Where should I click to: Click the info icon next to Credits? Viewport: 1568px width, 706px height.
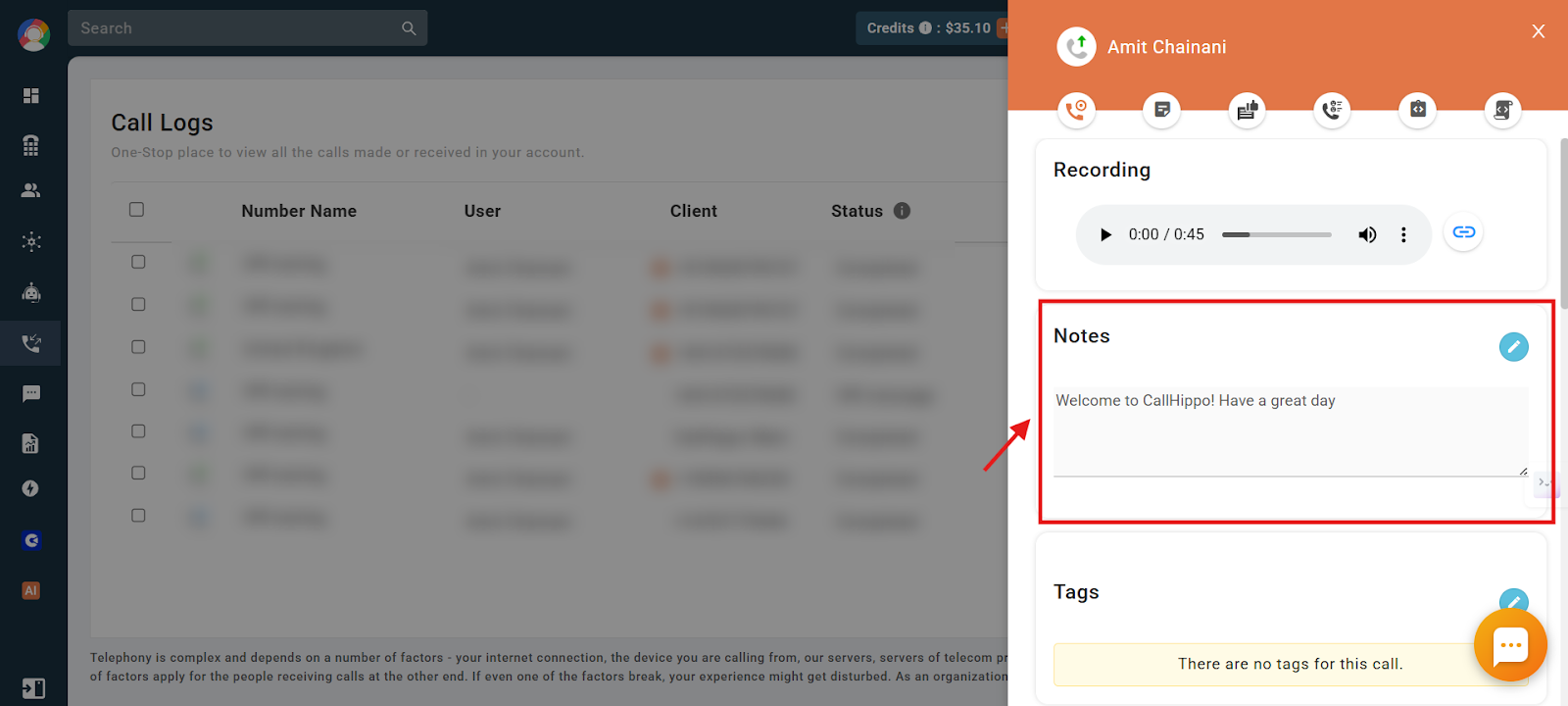coord(925,27)
